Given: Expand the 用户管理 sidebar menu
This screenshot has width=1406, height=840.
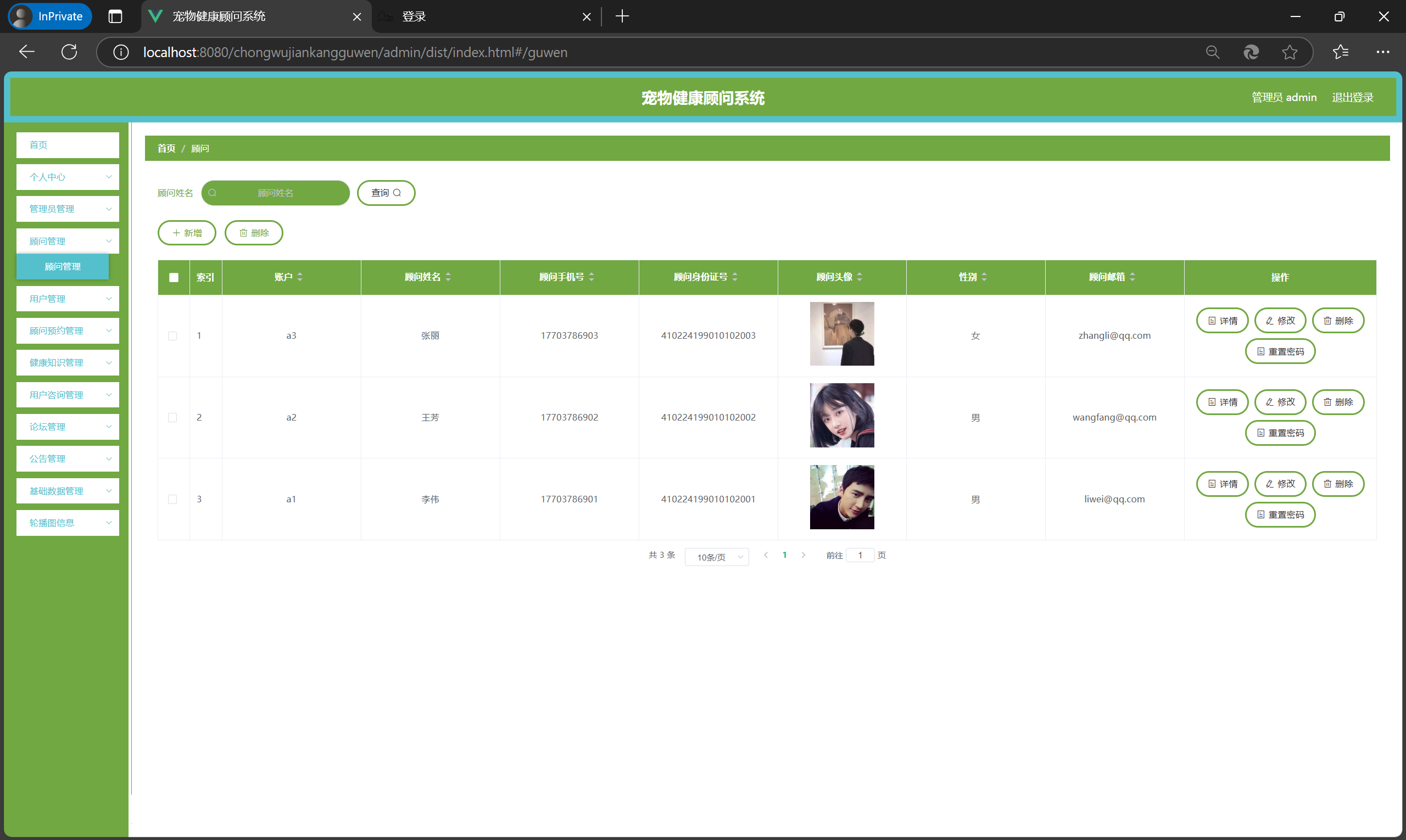Looking at the screenshot, I should click(68, 299).
